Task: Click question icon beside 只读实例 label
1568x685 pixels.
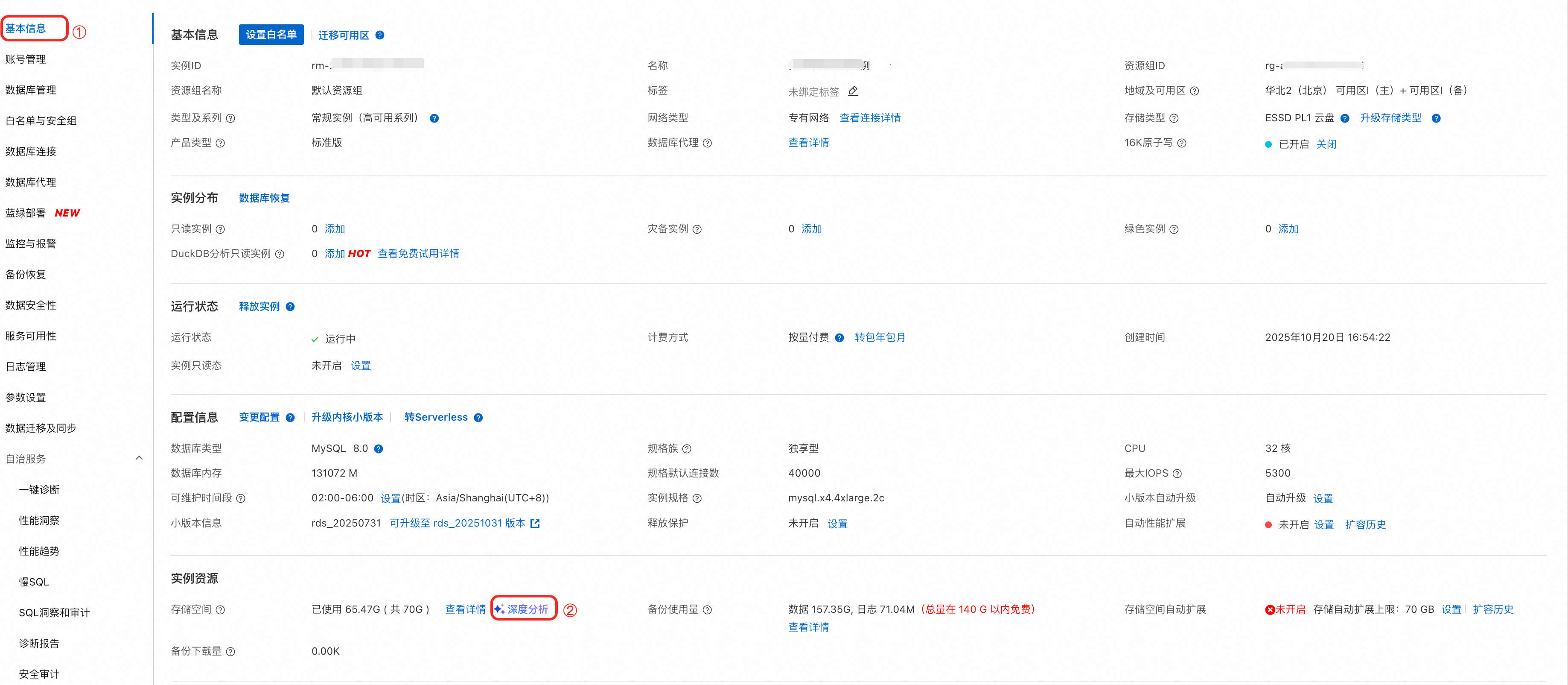Action: pyautogui.click(x=220, y=230)
